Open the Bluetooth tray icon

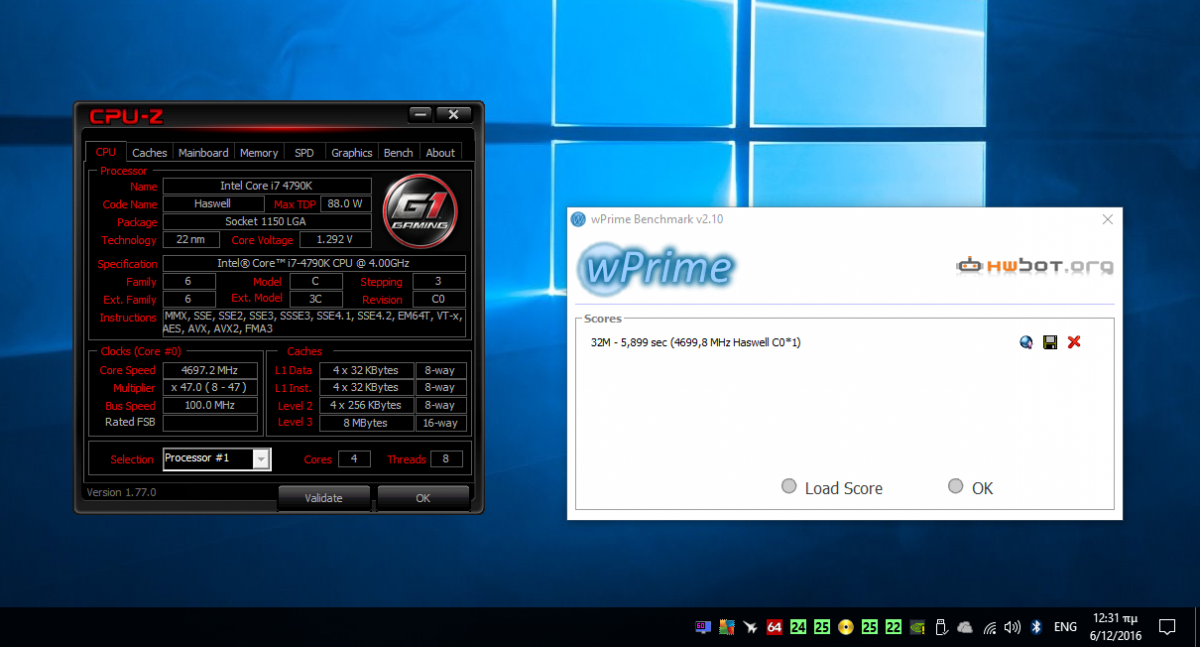[x=1037, y=627]
